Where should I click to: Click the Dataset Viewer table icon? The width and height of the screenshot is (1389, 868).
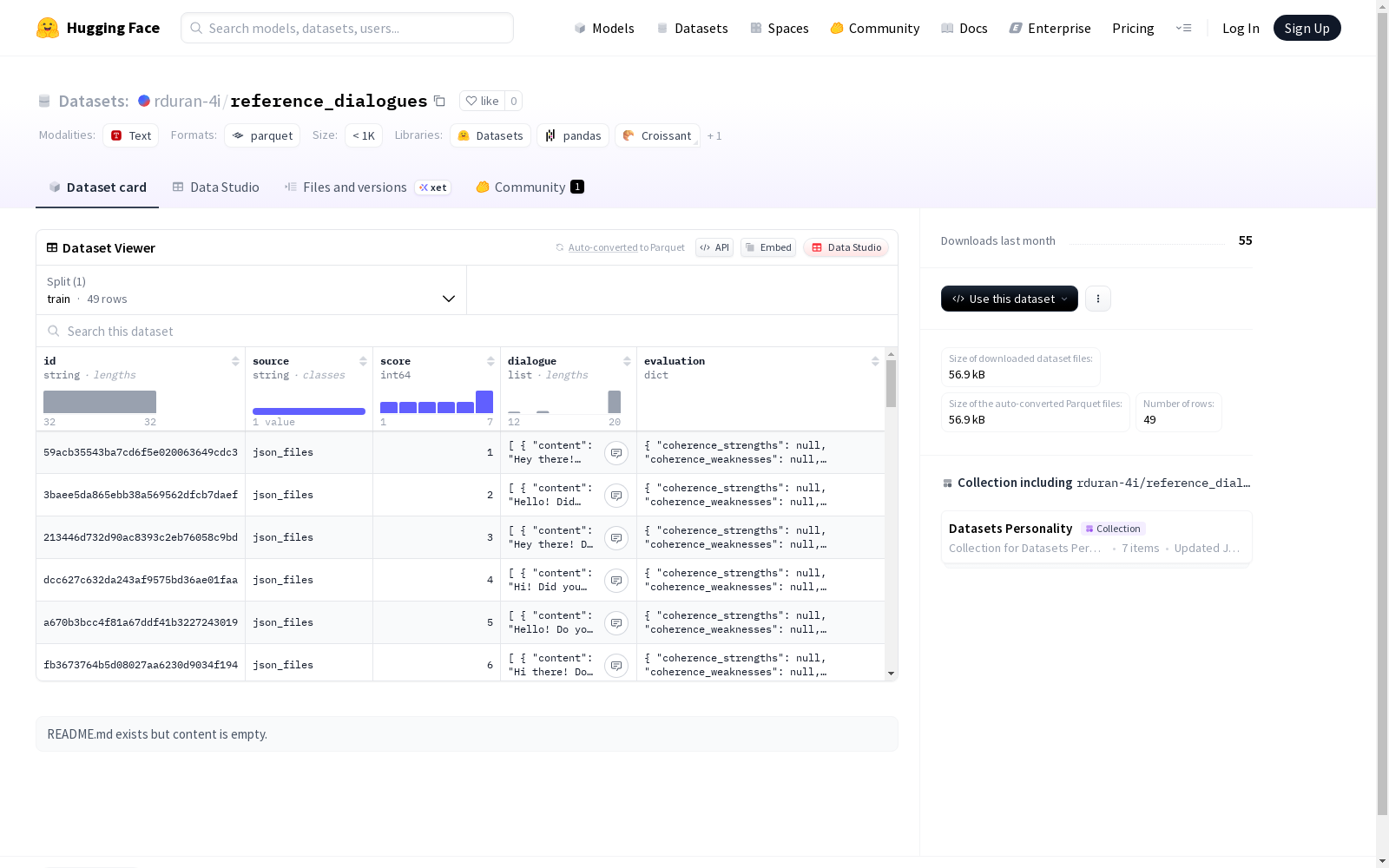(x=52, y=247)
